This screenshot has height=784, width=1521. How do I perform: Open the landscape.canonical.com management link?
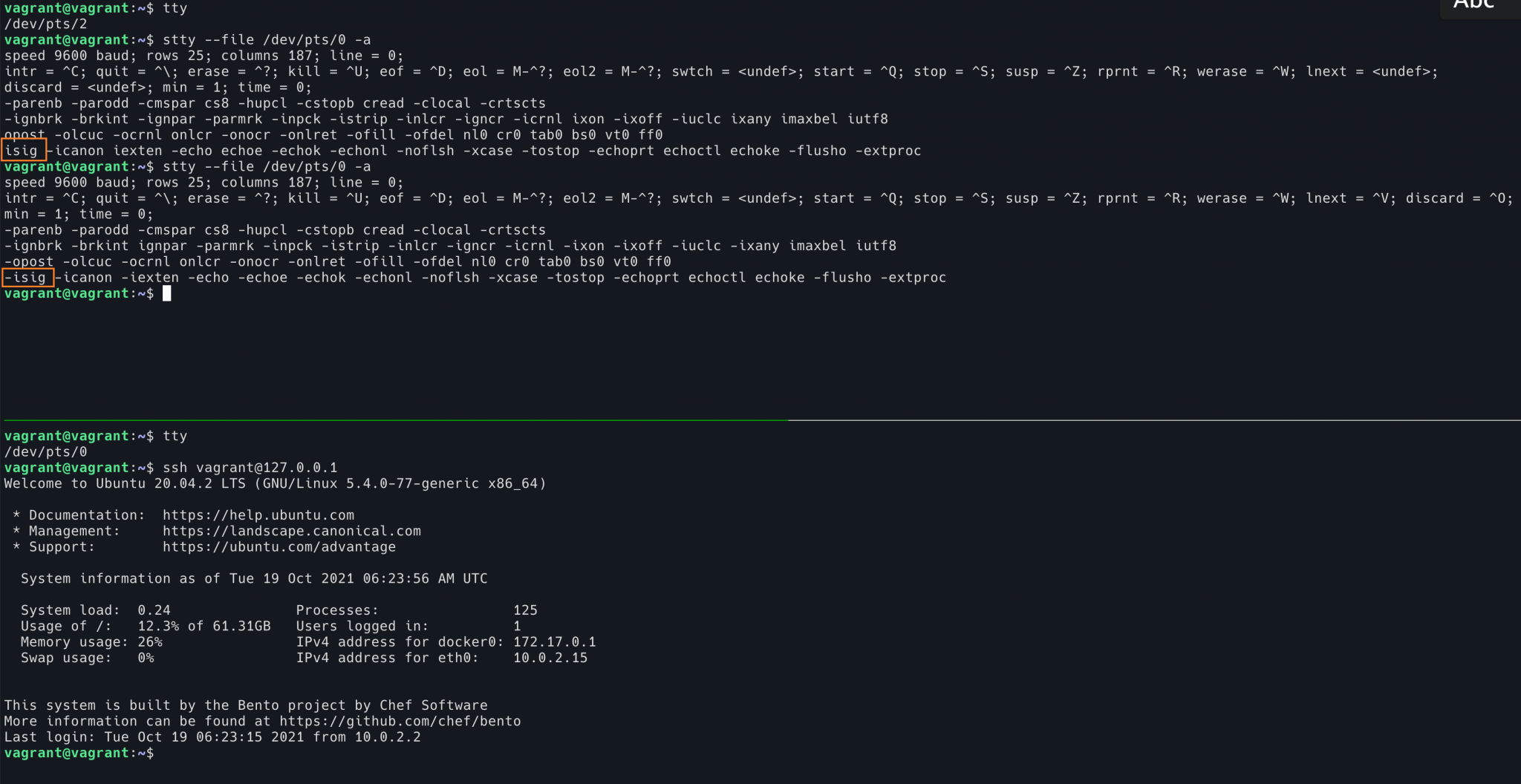[x=292, y=531]
